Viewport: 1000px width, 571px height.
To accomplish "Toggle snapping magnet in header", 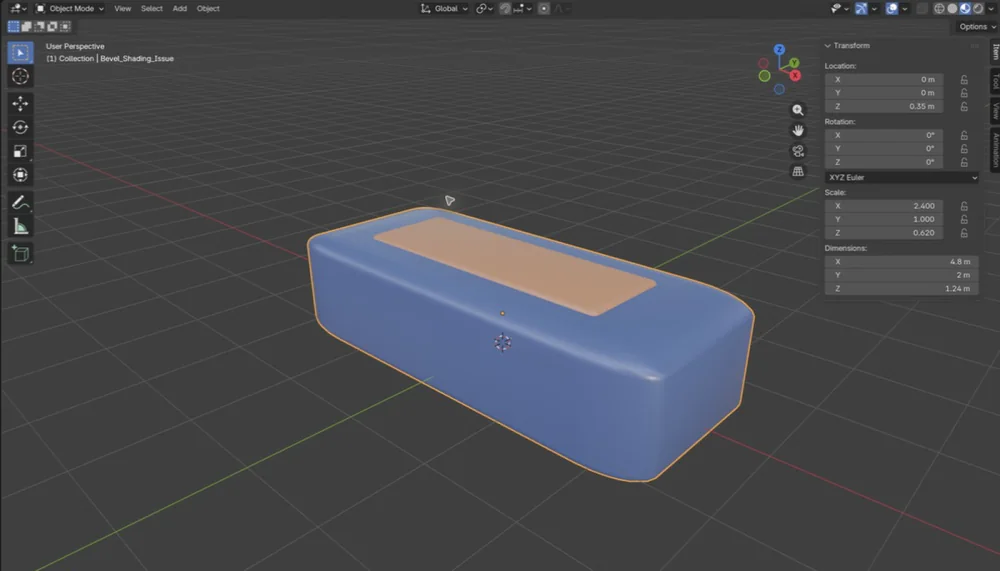I will coord(505,8).
